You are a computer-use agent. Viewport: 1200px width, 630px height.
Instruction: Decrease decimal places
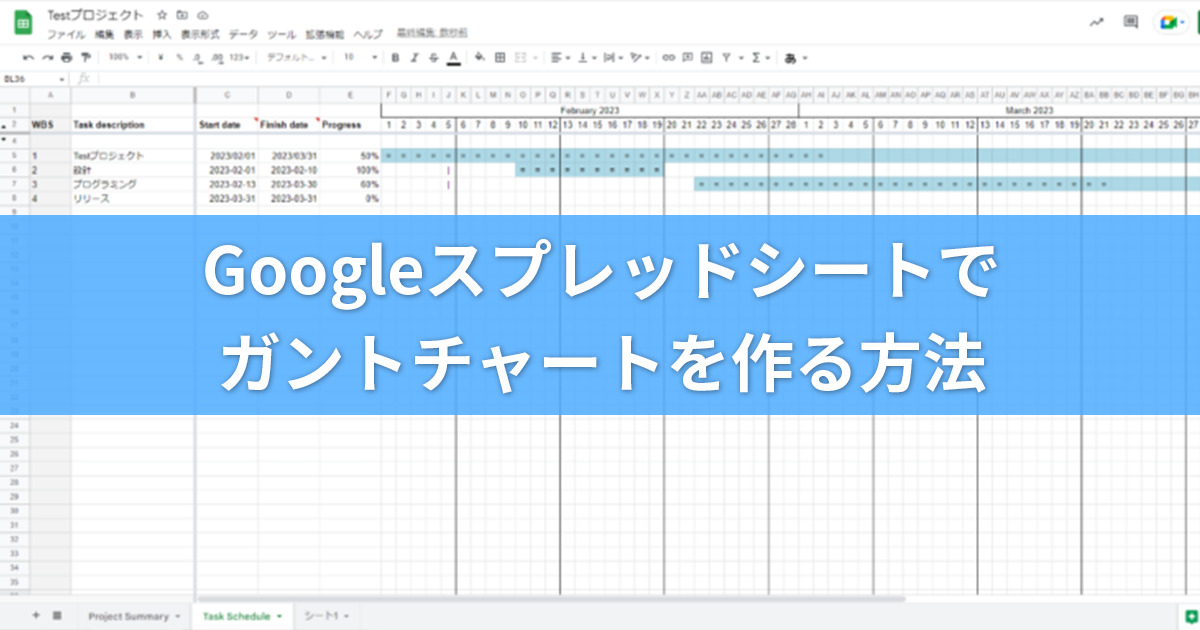(198, 57)
